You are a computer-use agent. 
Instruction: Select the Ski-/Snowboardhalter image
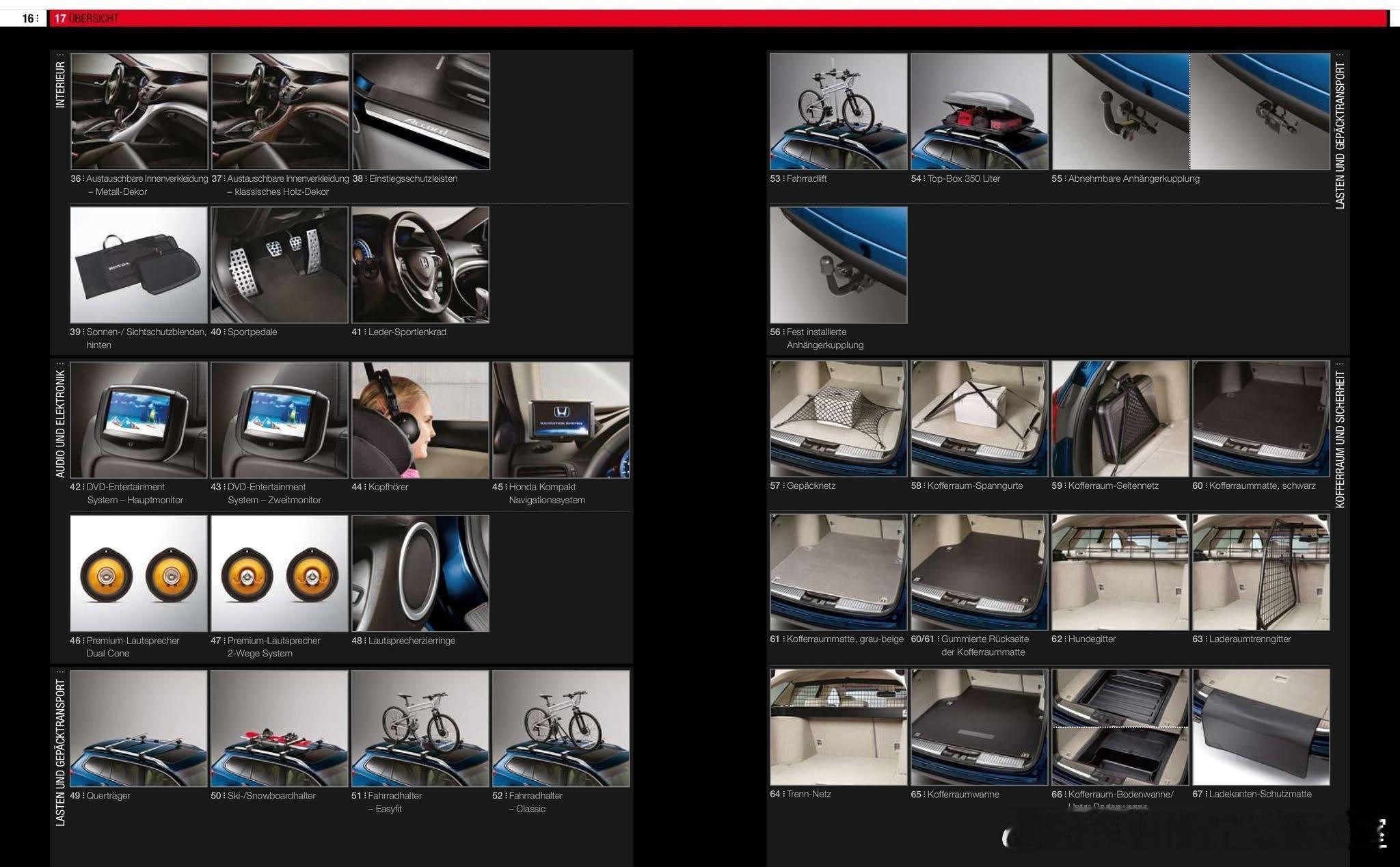(280, 728)
